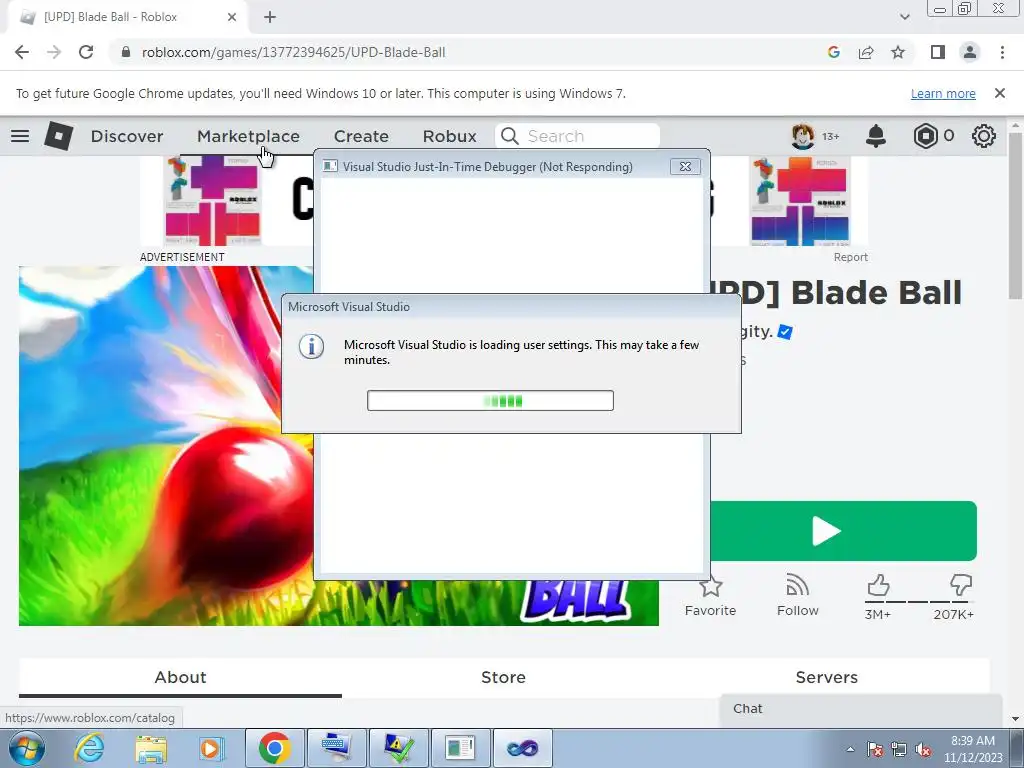
Task: Open Robux in Roblox navigation
Action: pos(449,136)
